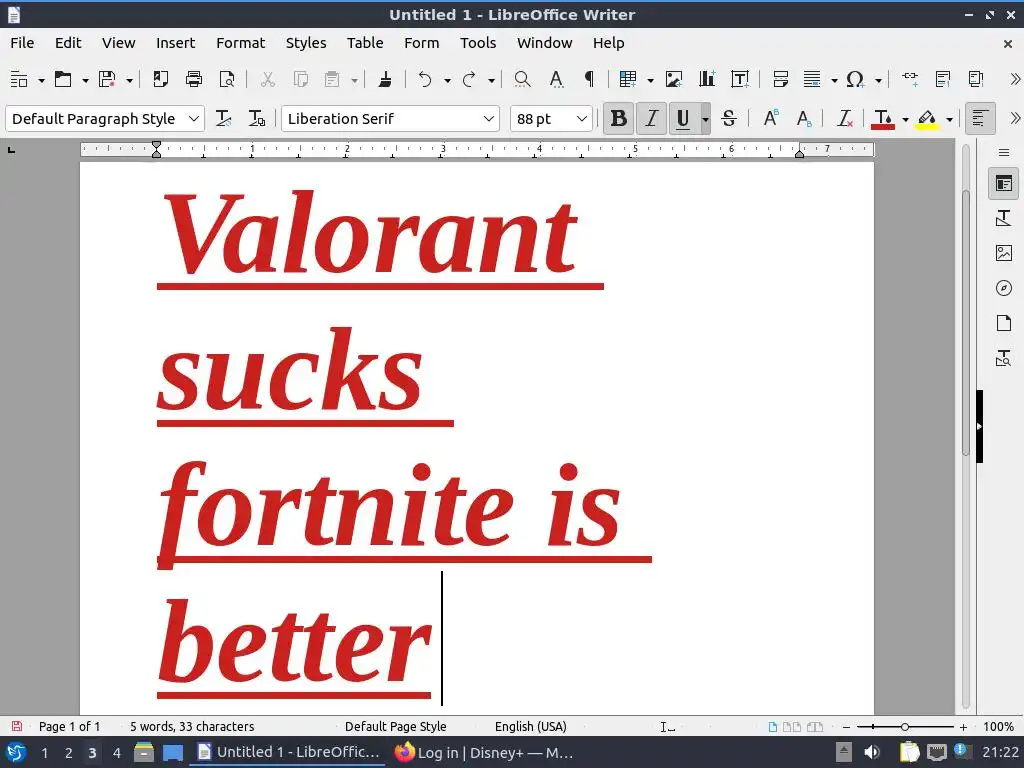Click the New document icon
This screenshot has height=768, width=1024.
coord(19,80)
